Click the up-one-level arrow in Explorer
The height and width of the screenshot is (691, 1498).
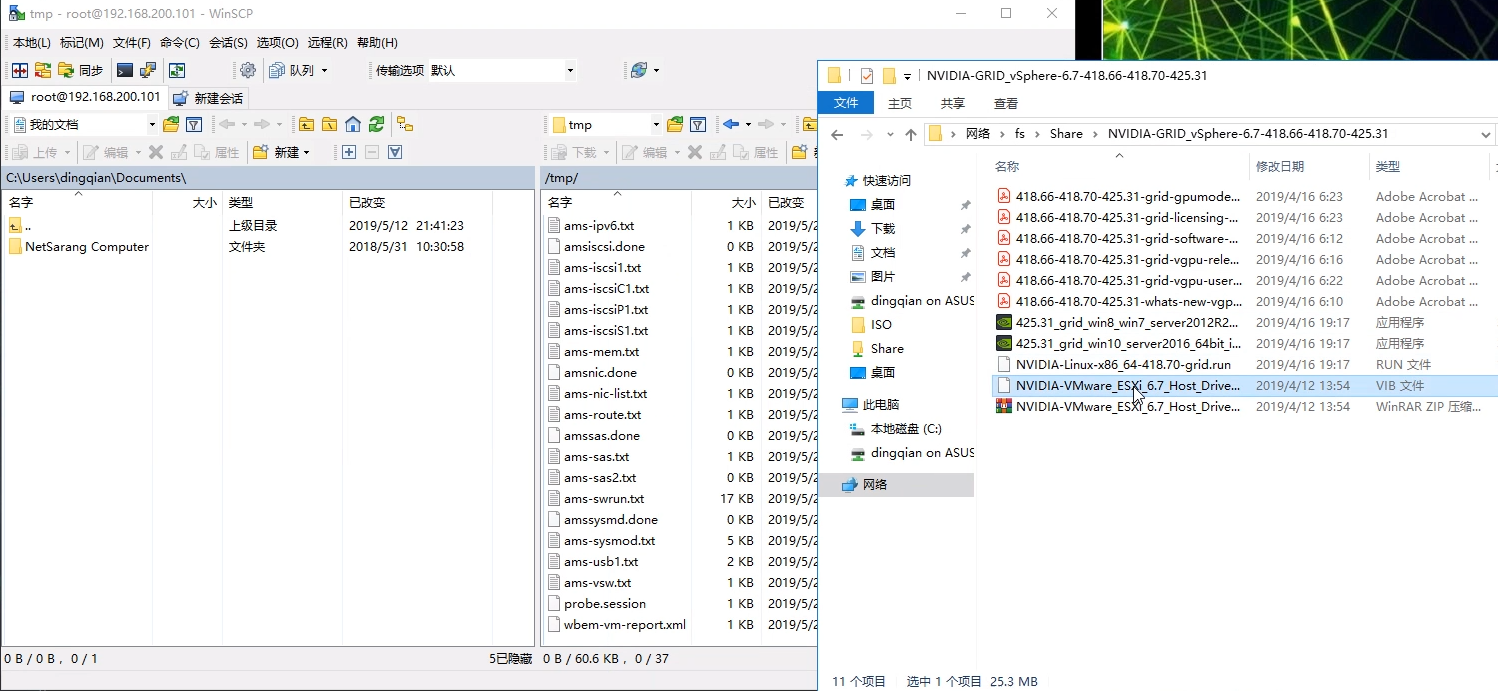click(911, 133)
